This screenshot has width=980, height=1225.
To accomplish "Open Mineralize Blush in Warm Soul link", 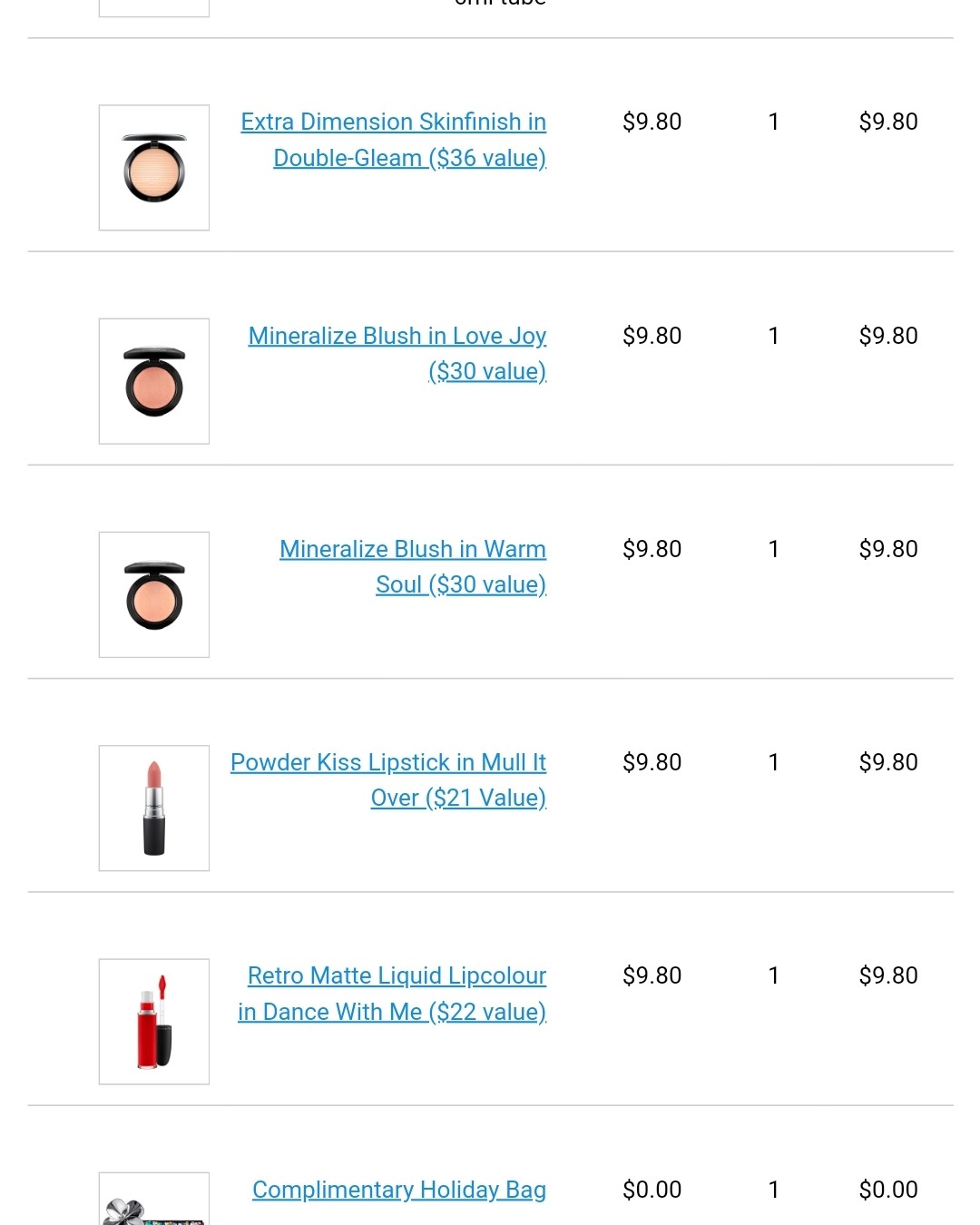I will (x=413, y=566).
